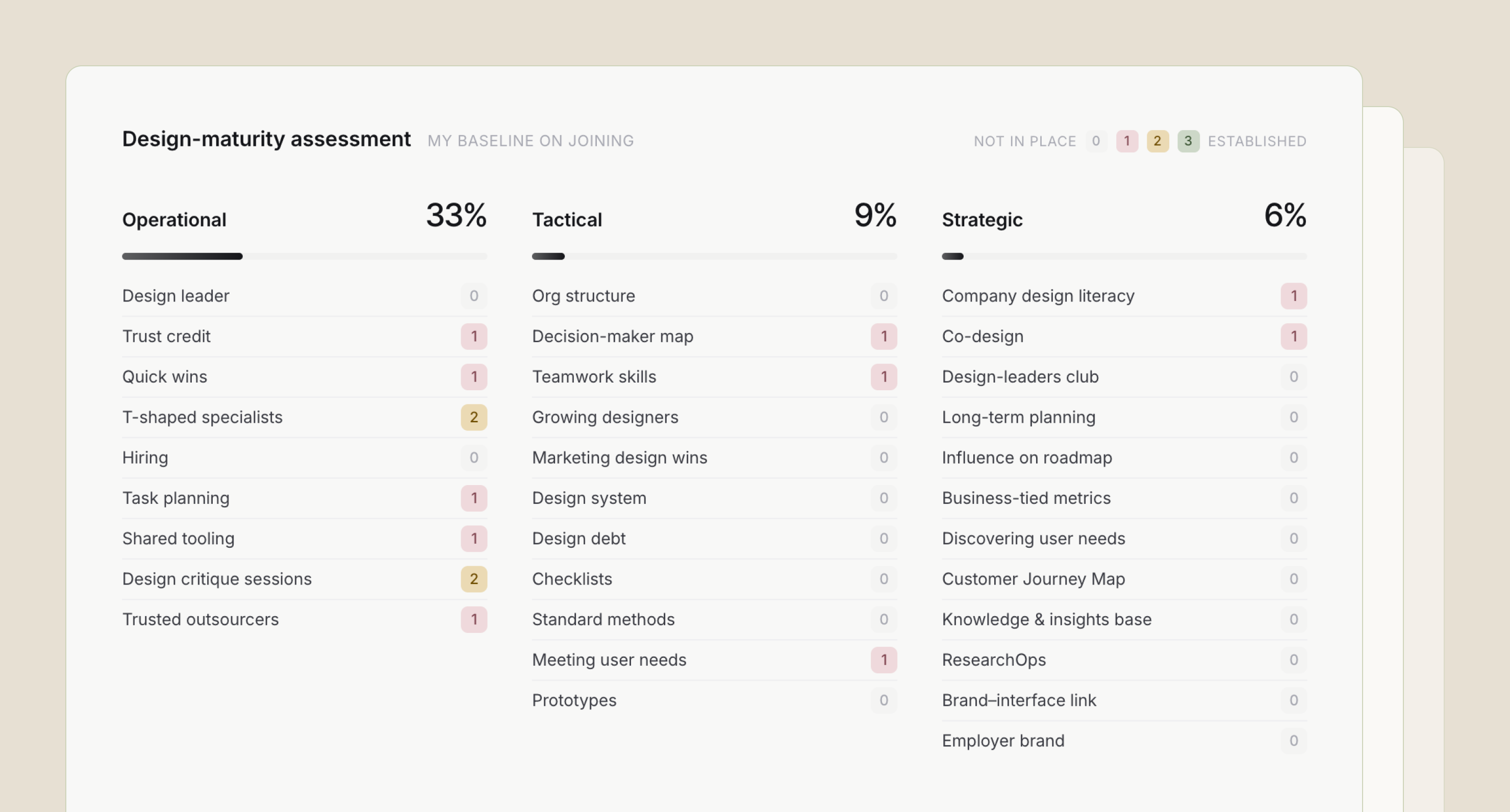The height and width of the screenshot is (812, 1510).
Task: Click the pink legend badge 1
Action: tap(1127, 141)
